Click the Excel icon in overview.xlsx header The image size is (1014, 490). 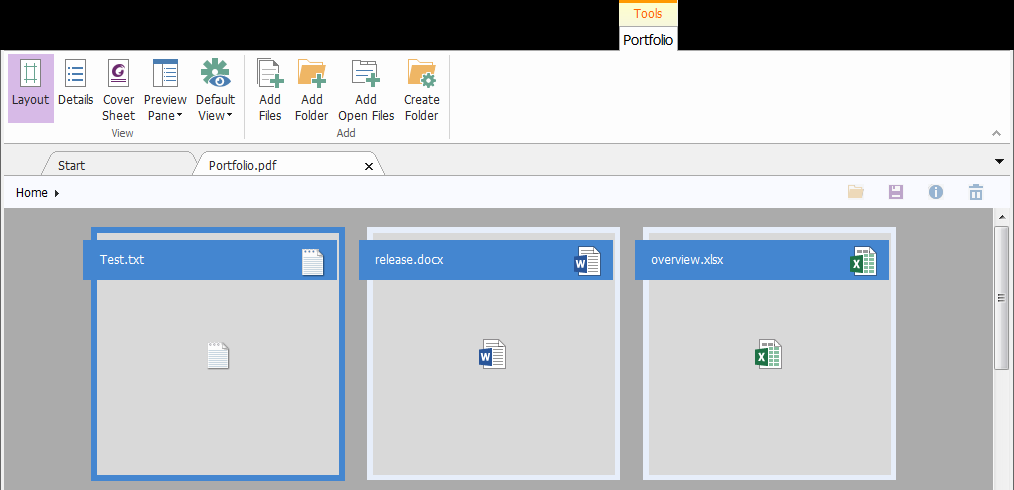tap(863, 261)
